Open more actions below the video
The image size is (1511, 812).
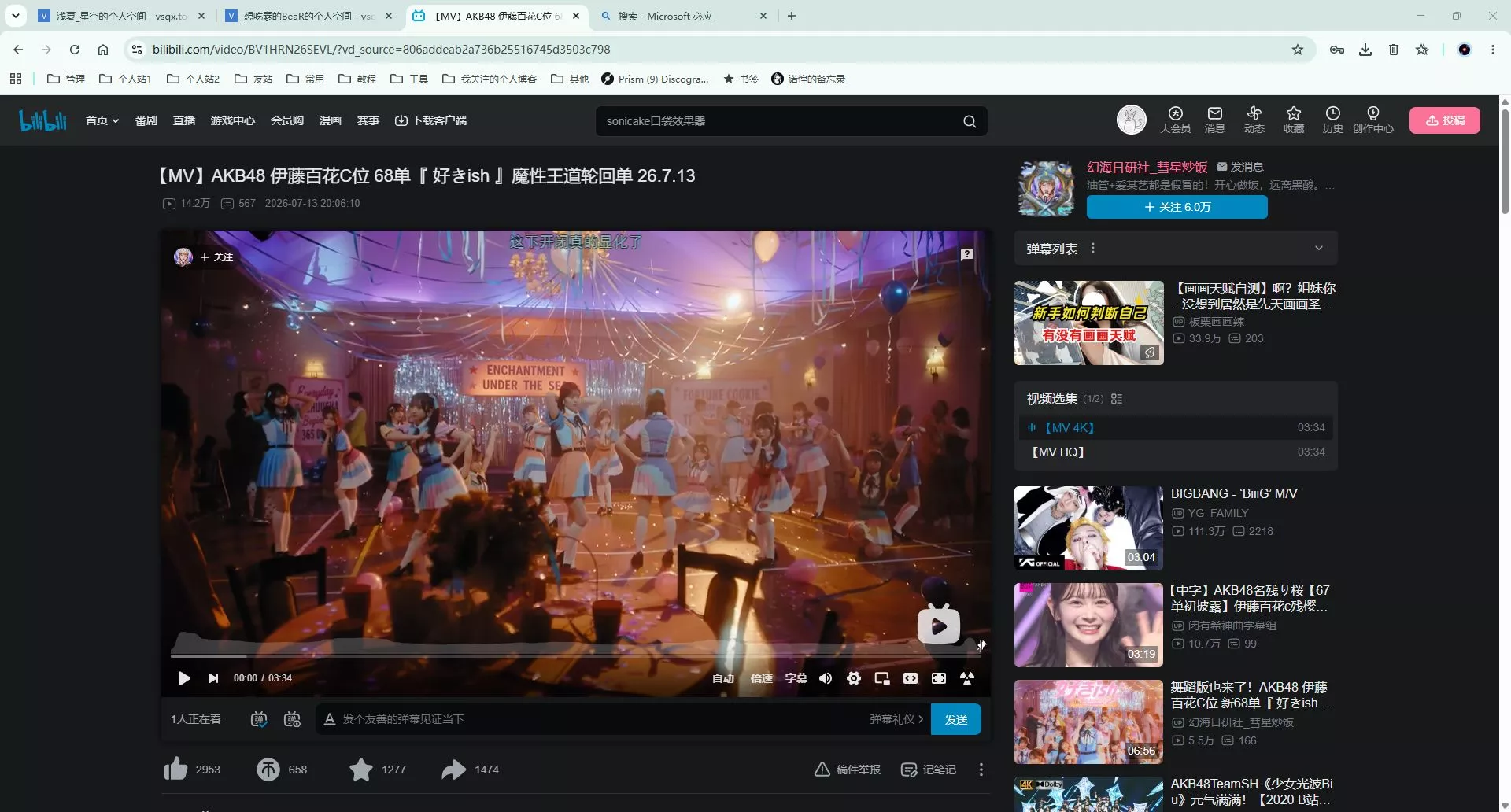[x=981, y=770]
